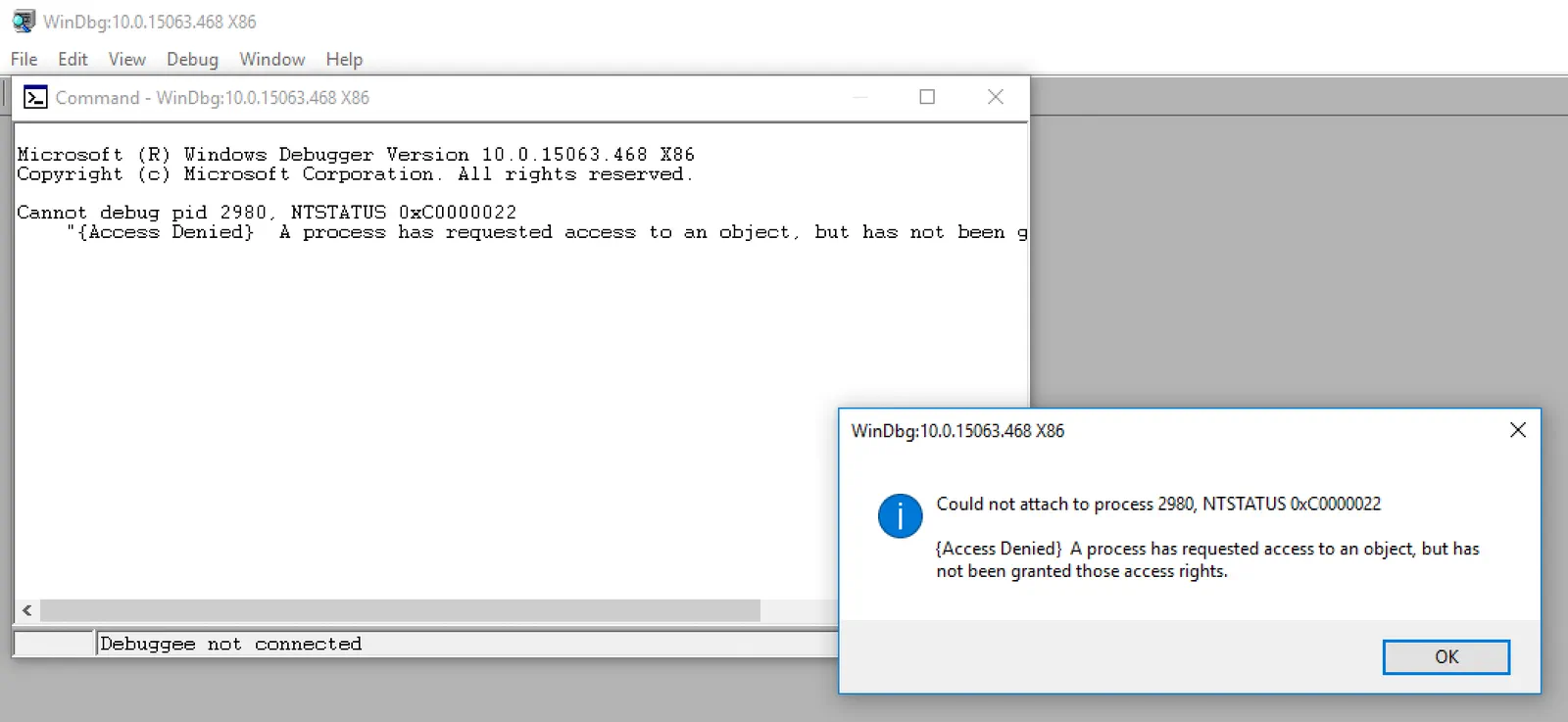Close the attach error dialog with its X

[1517, 430]
